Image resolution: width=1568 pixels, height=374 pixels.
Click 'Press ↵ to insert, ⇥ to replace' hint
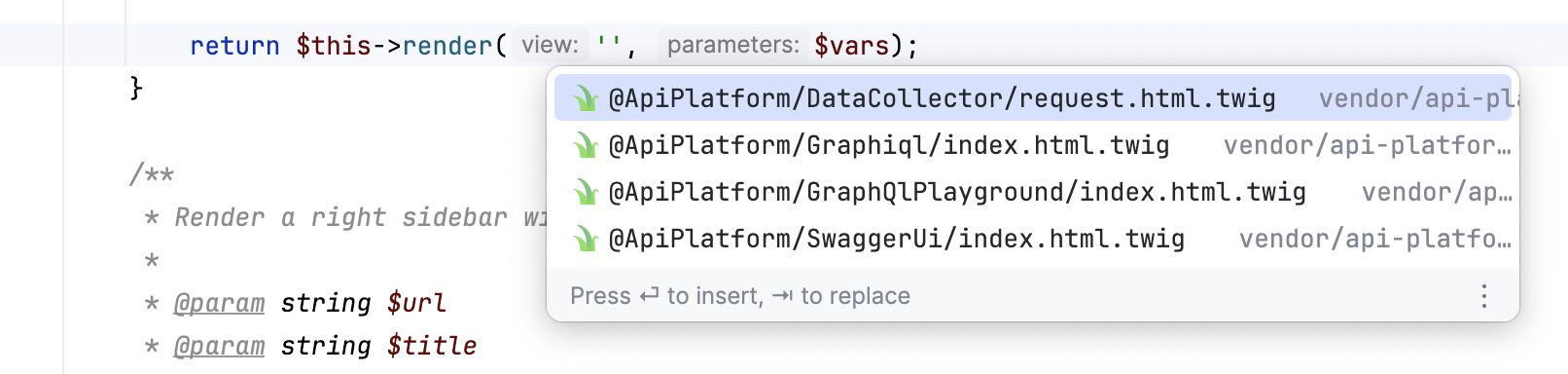coord(740,296)
